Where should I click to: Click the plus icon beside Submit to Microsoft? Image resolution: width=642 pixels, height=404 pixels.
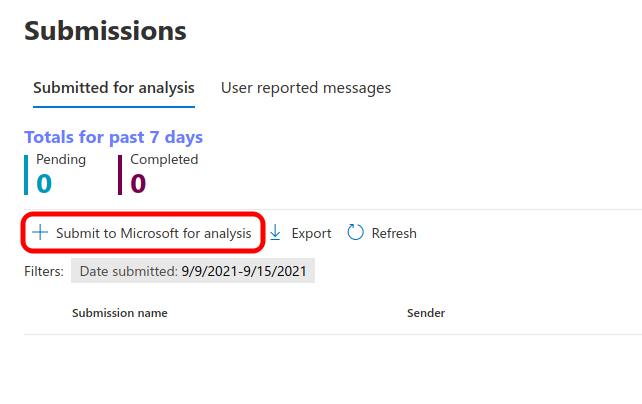point(40,233)
